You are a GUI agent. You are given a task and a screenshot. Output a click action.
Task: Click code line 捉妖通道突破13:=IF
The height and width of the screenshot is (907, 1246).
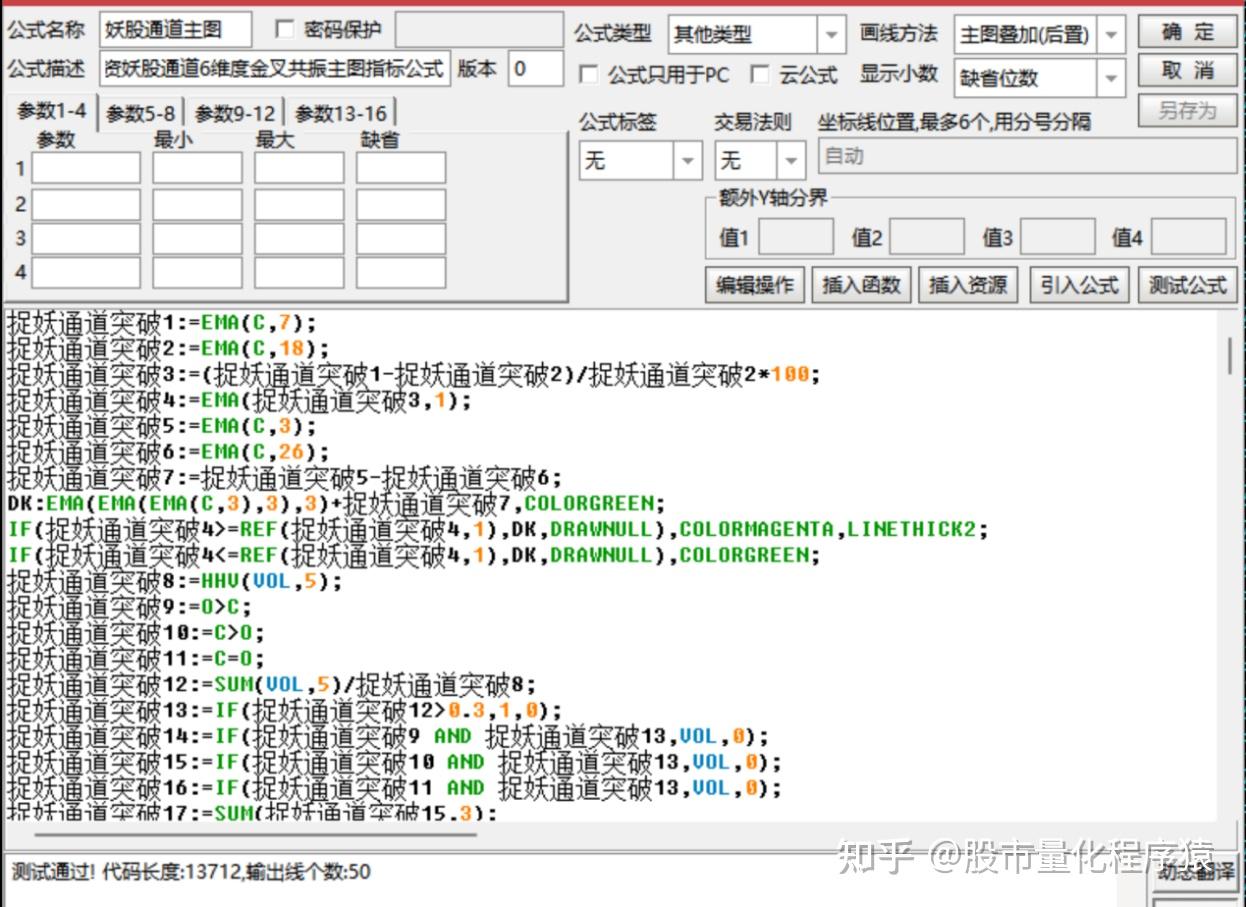click(284, 711)
